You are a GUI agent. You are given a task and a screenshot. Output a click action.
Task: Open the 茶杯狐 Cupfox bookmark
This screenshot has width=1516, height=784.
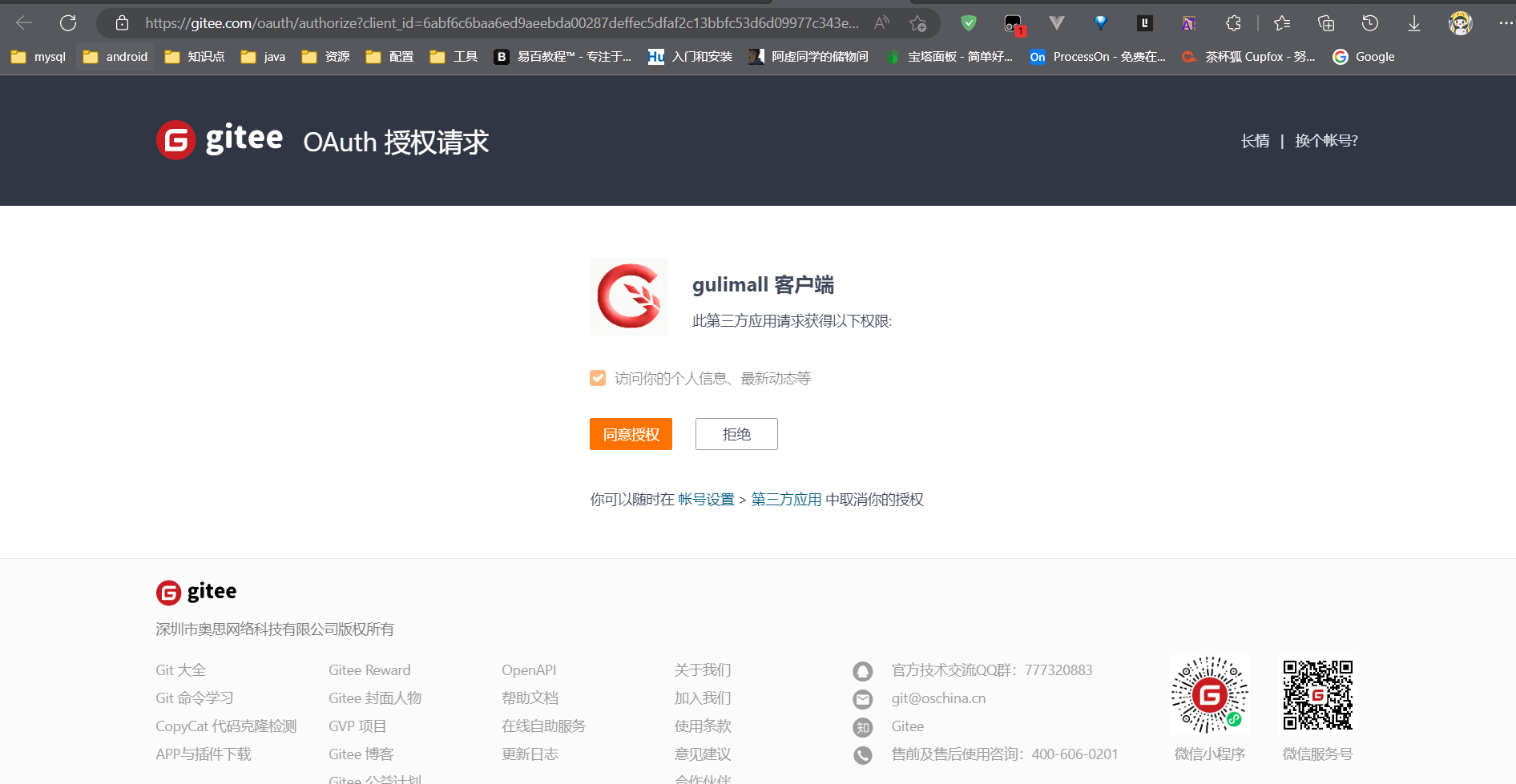point(1249,57)
